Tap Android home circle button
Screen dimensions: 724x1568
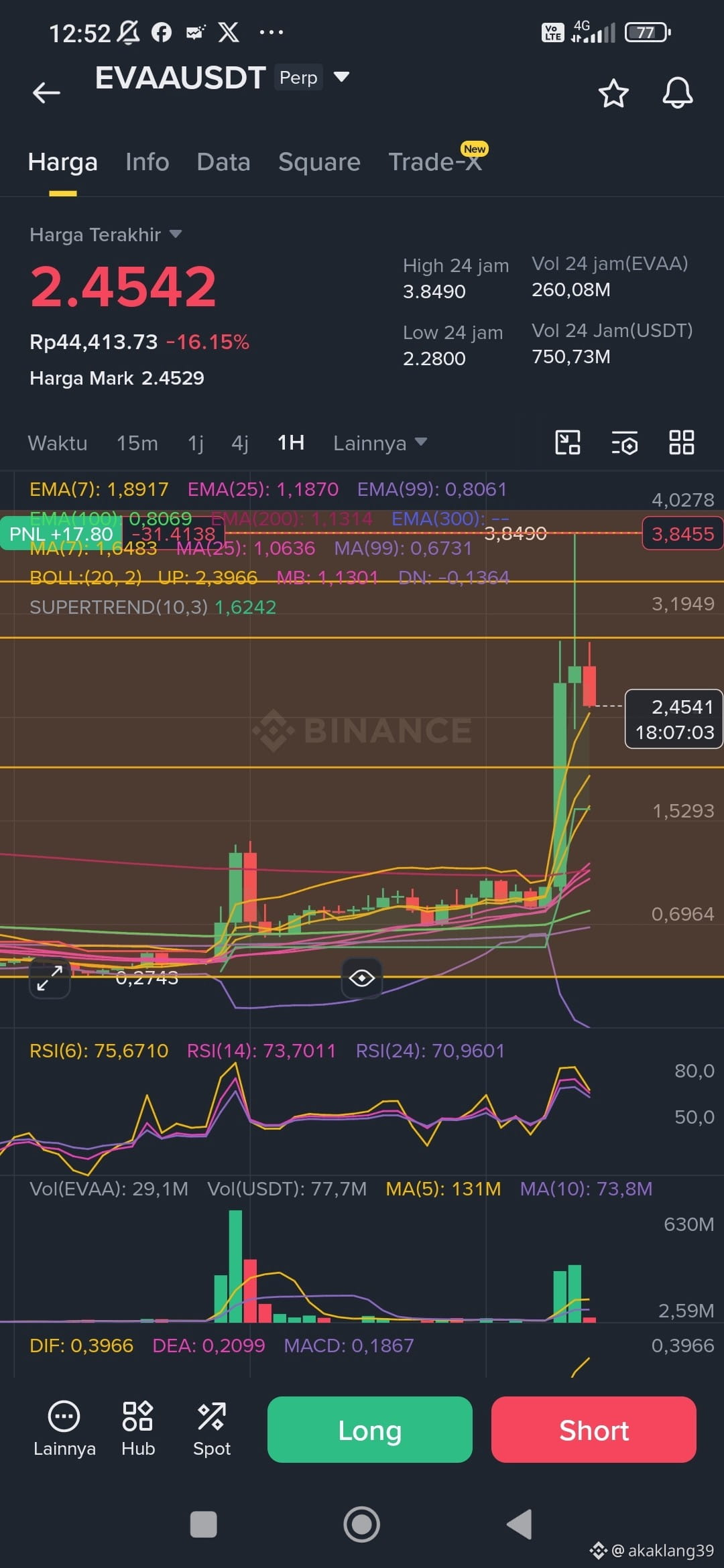coord(362,1524)
